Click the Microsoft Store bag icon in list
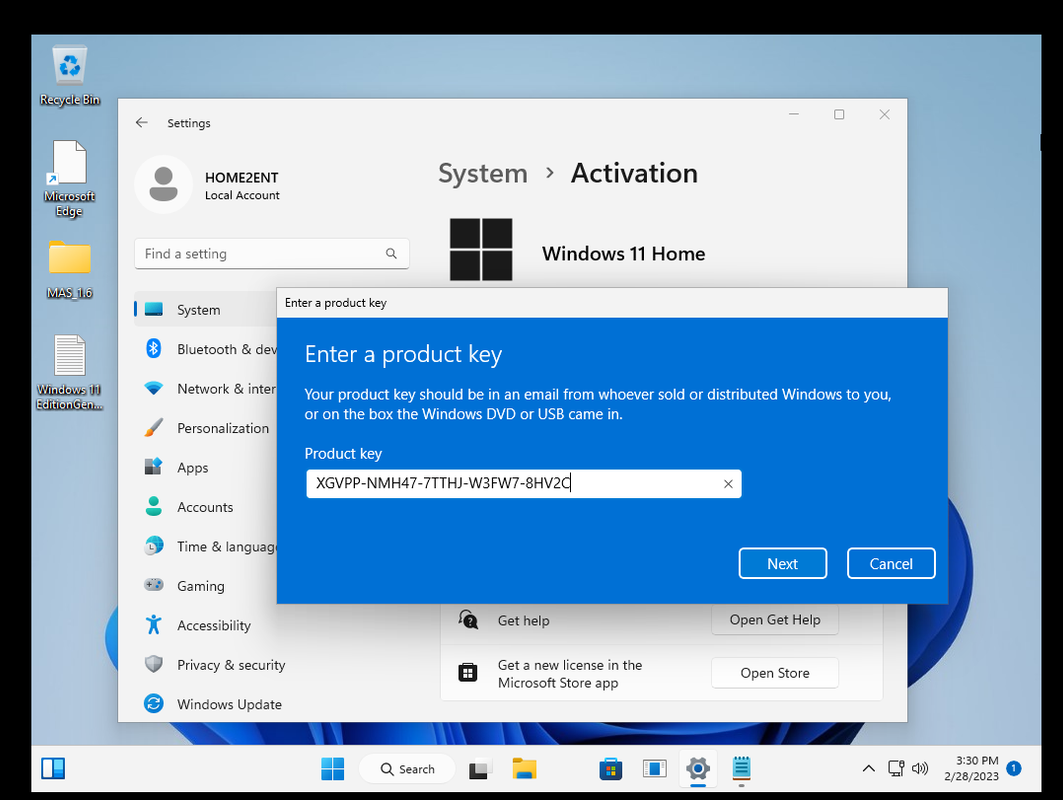The width and height of the screenshot is (1063, 800). click(x=468, y=673)
